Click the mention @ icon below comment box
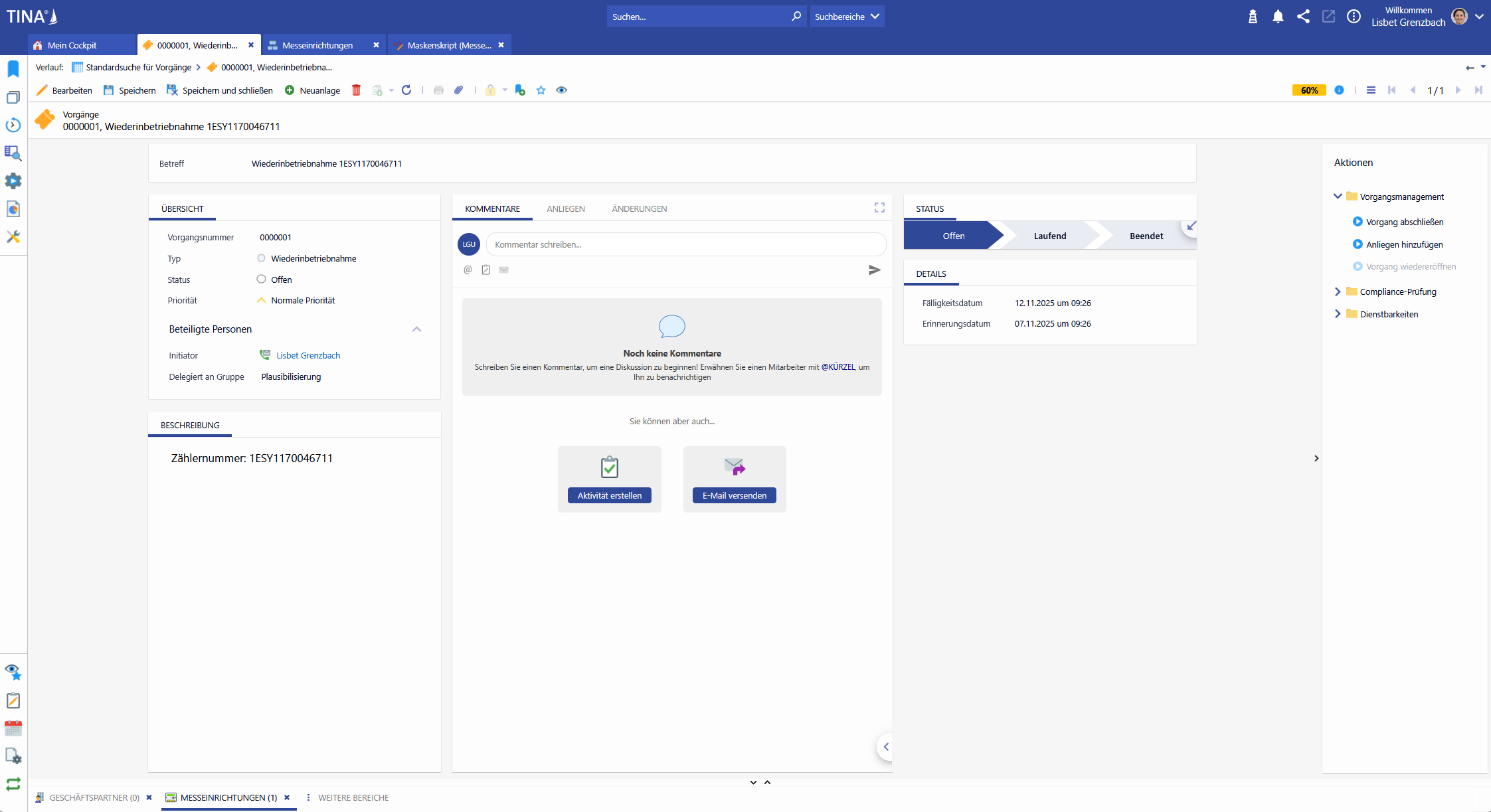The width and height of the screenshot is (1491, 812). (468, 270)
